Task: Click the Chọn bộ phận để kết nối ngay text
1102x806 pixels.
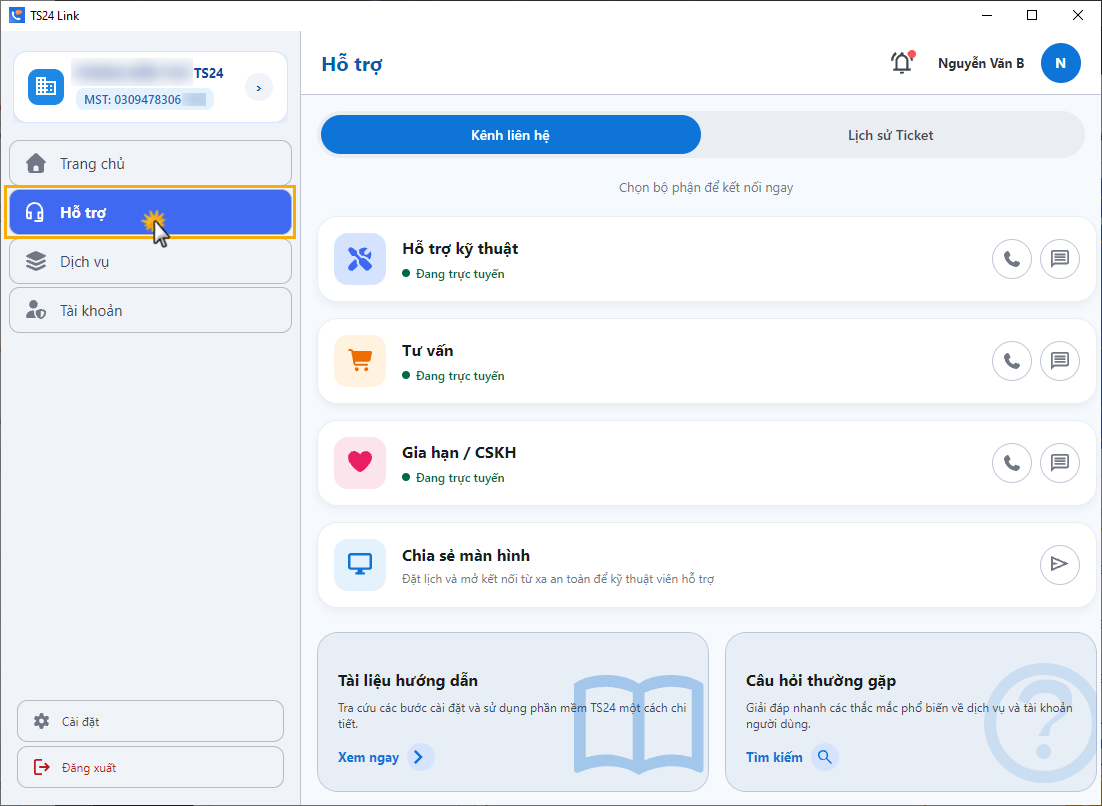Action: coord(706,188)
